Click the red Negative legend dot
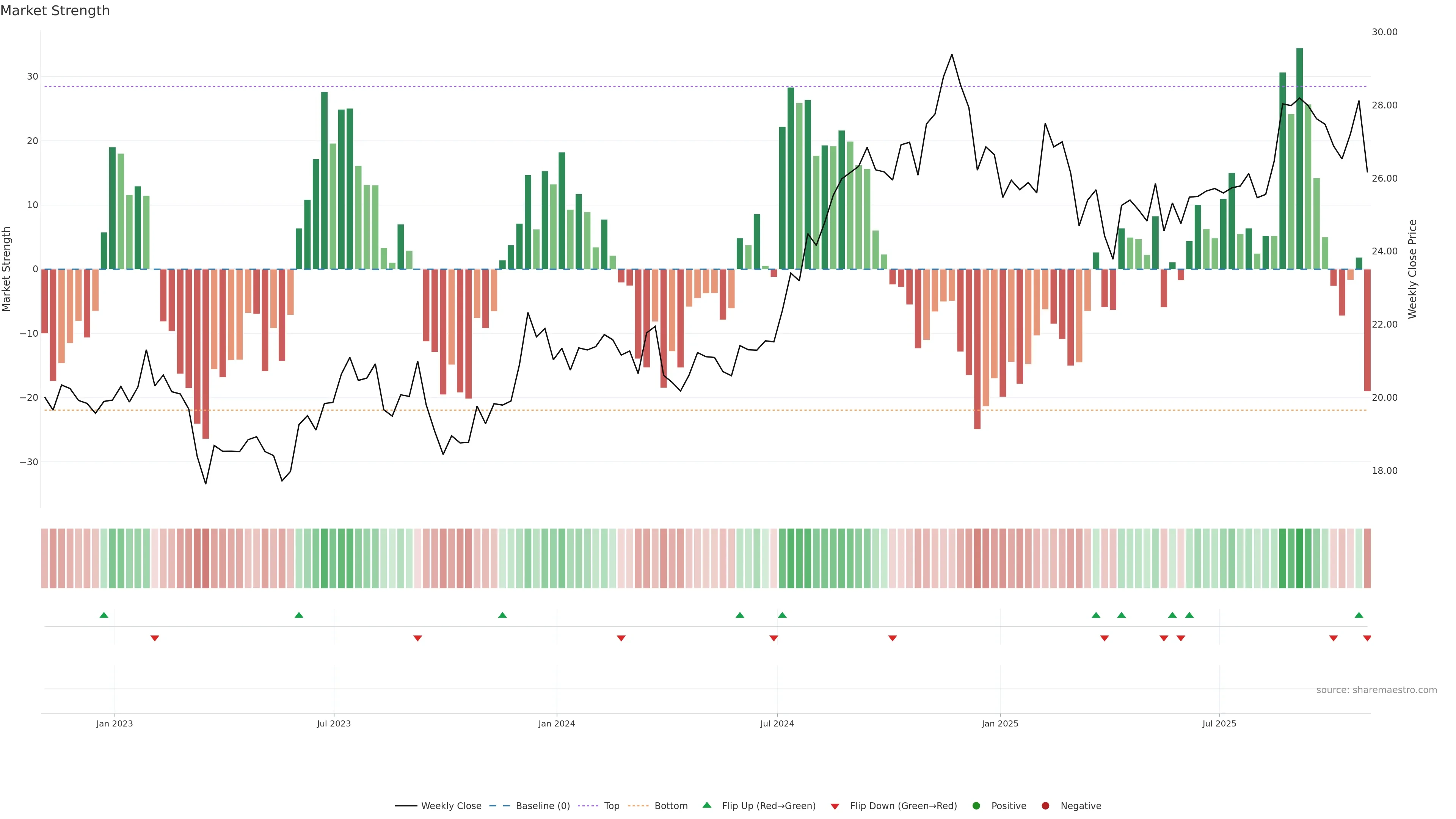This screenshot has width=1456, height=819. 1045,805
